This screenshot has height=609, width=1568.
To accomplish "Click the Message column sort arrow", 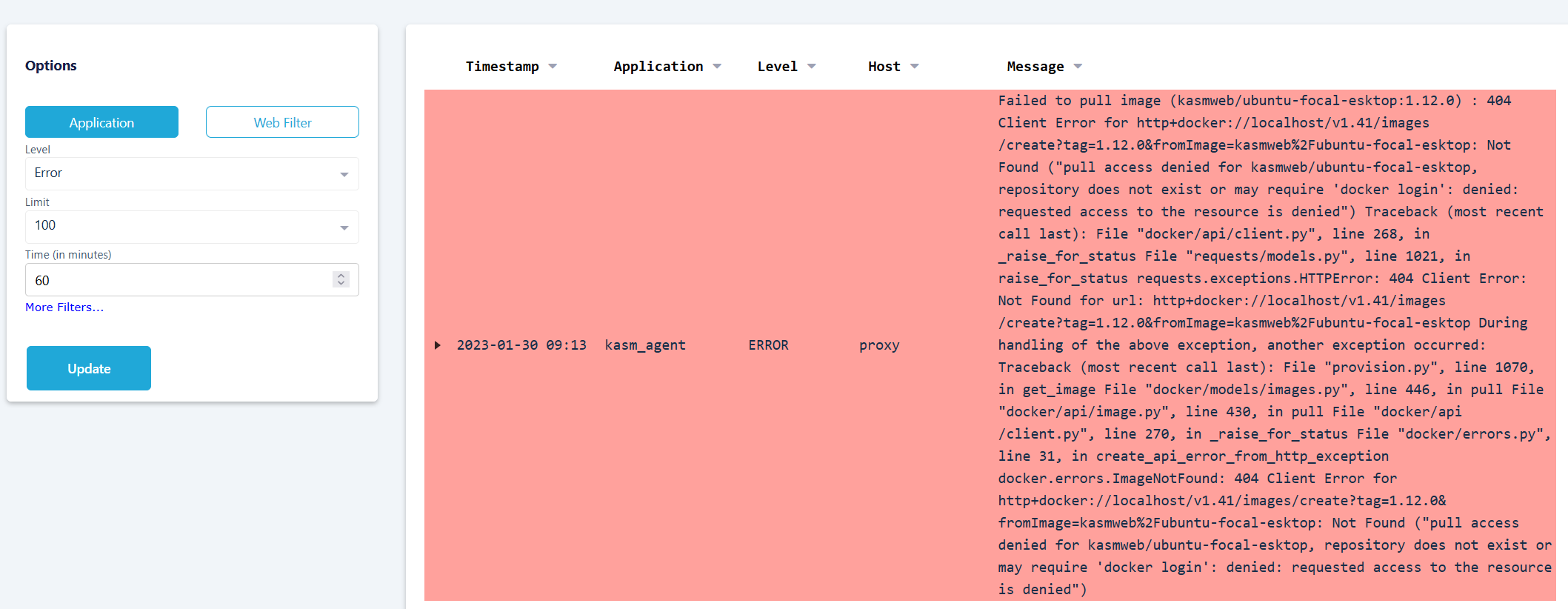I will pyautogui.click(x=1078, y=67).
